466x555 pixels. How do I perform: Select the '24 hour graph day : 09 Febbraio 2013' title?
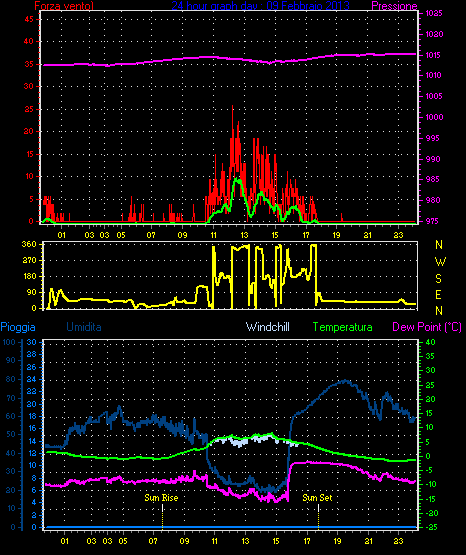click(260, 5)
